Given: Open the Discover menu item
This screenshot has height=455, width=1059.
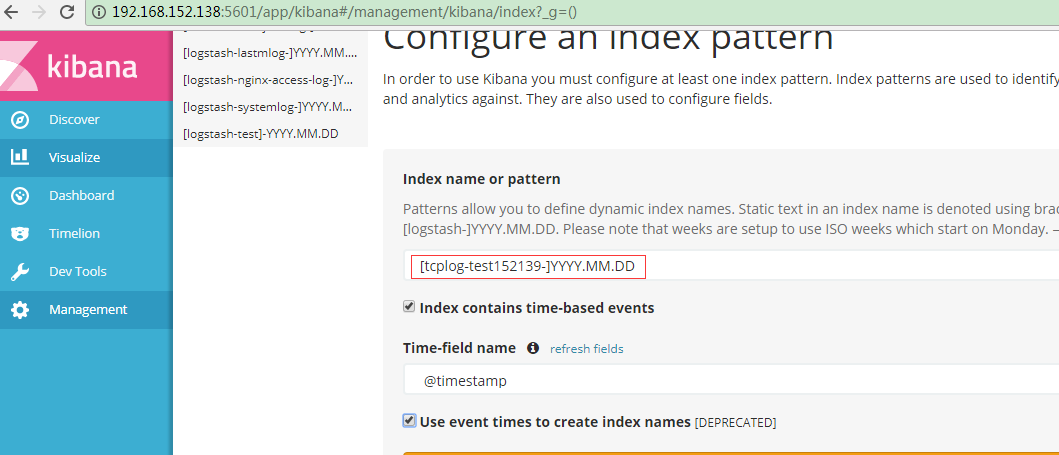Looking at the screenshot, I should point(86,120).
